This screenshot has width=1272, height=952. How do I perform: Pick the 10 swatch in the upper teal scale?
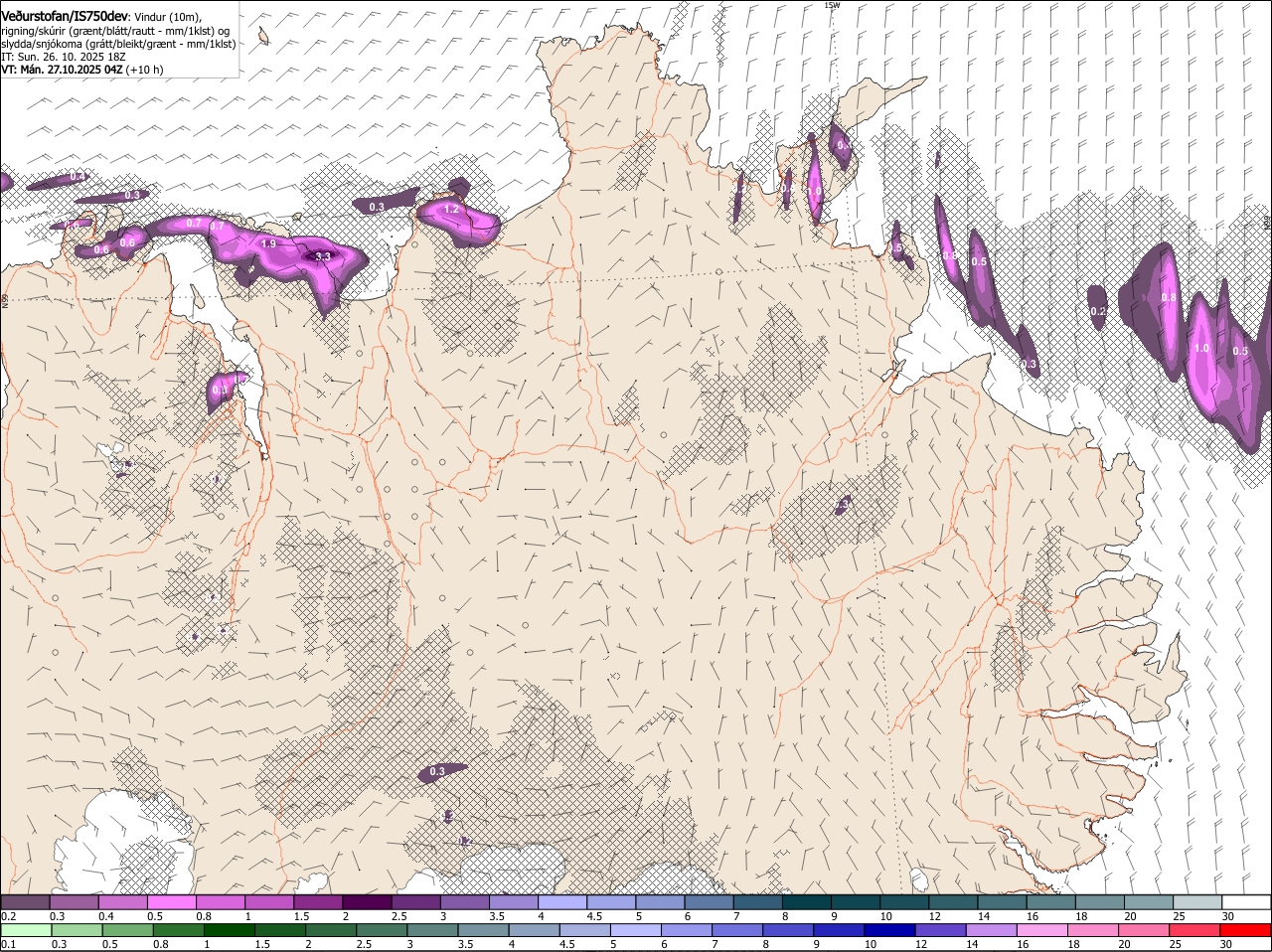(x=904, y=901)
